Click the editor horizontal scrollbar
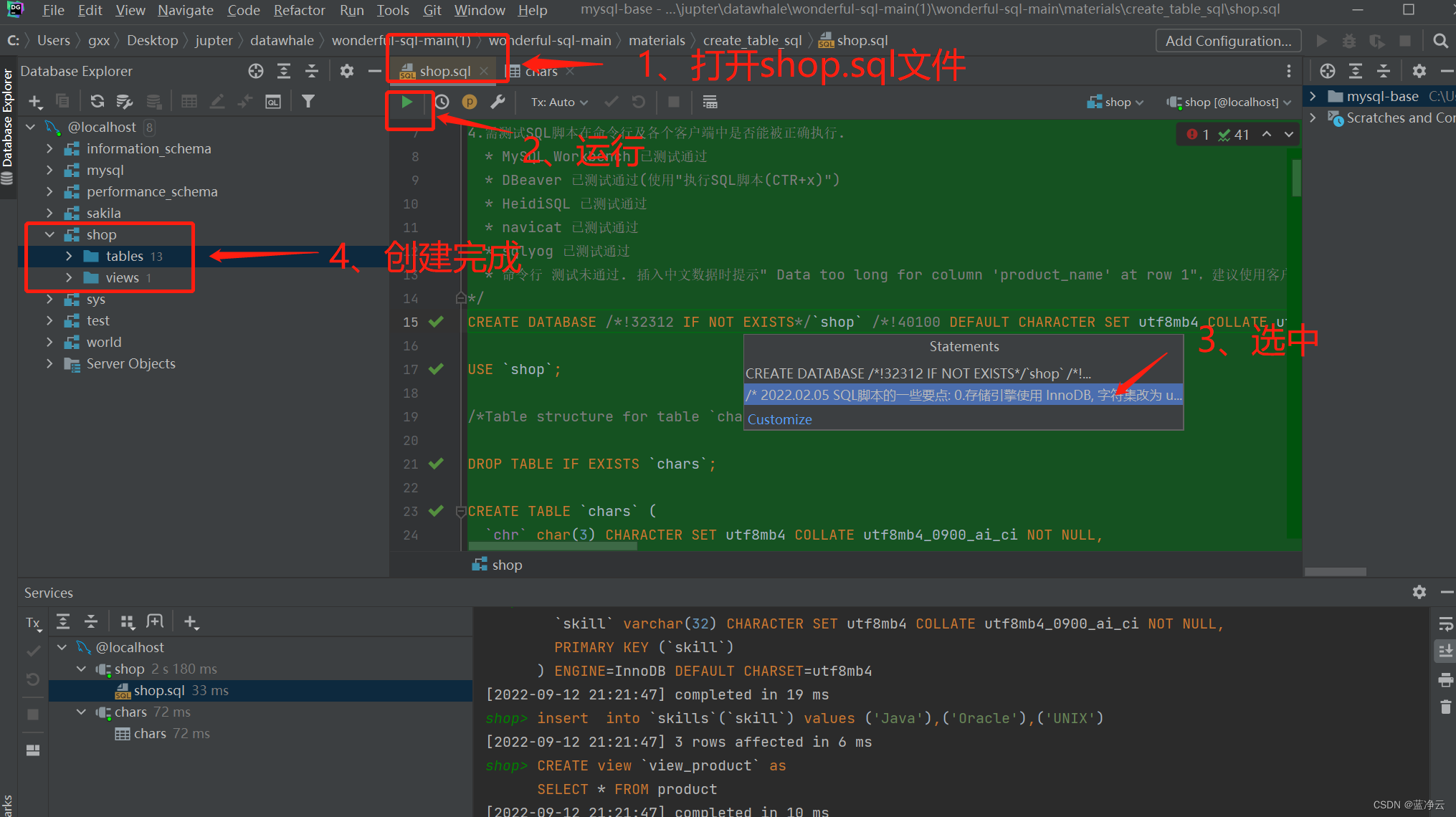The width and height of the screenshot is (1456, 817). (x=553, y=546)
